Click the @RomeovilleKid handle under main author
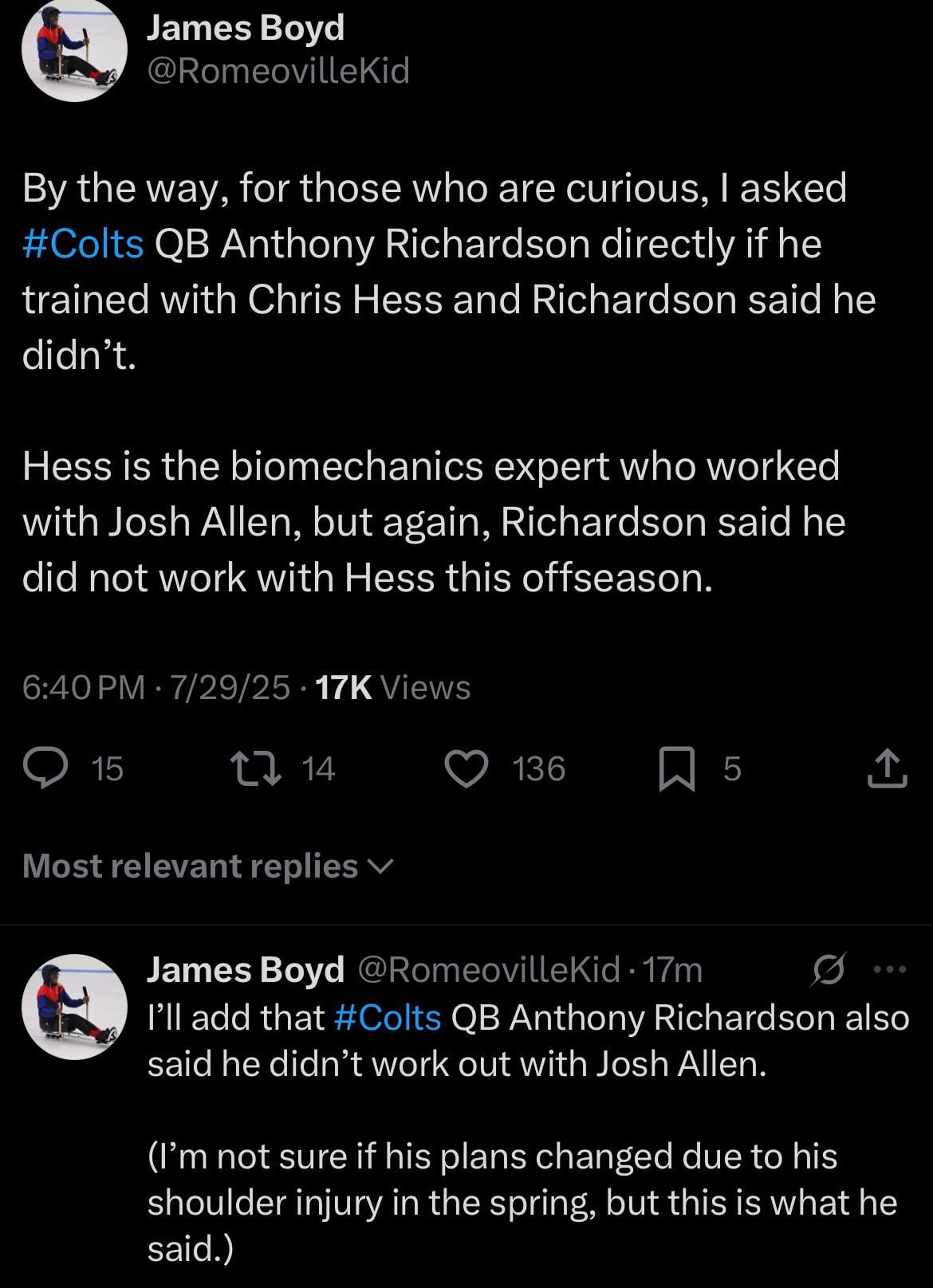This screenshot has height=1288, width=933. (x=278, y=72)
